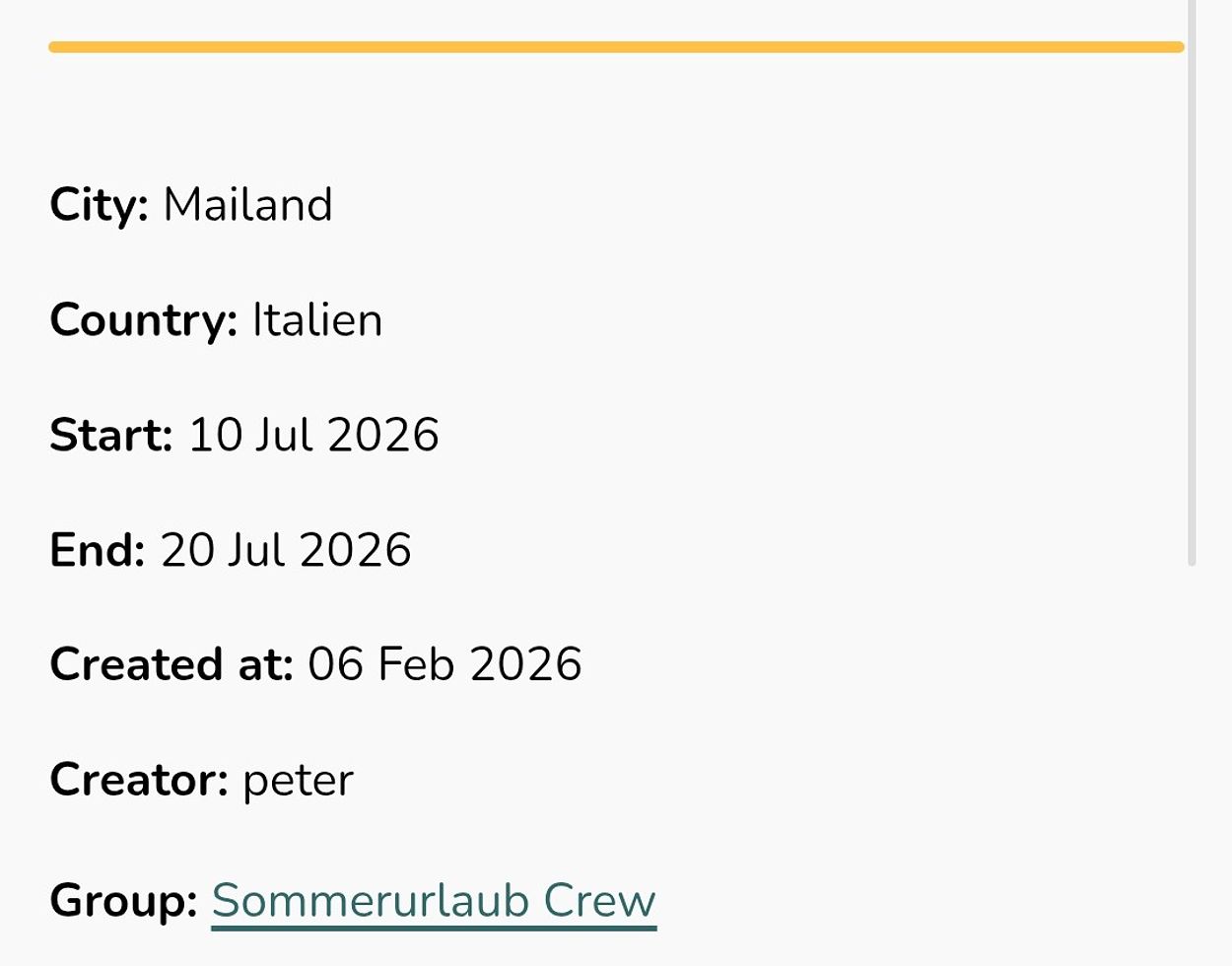Click the City label

tap(99, 205)
